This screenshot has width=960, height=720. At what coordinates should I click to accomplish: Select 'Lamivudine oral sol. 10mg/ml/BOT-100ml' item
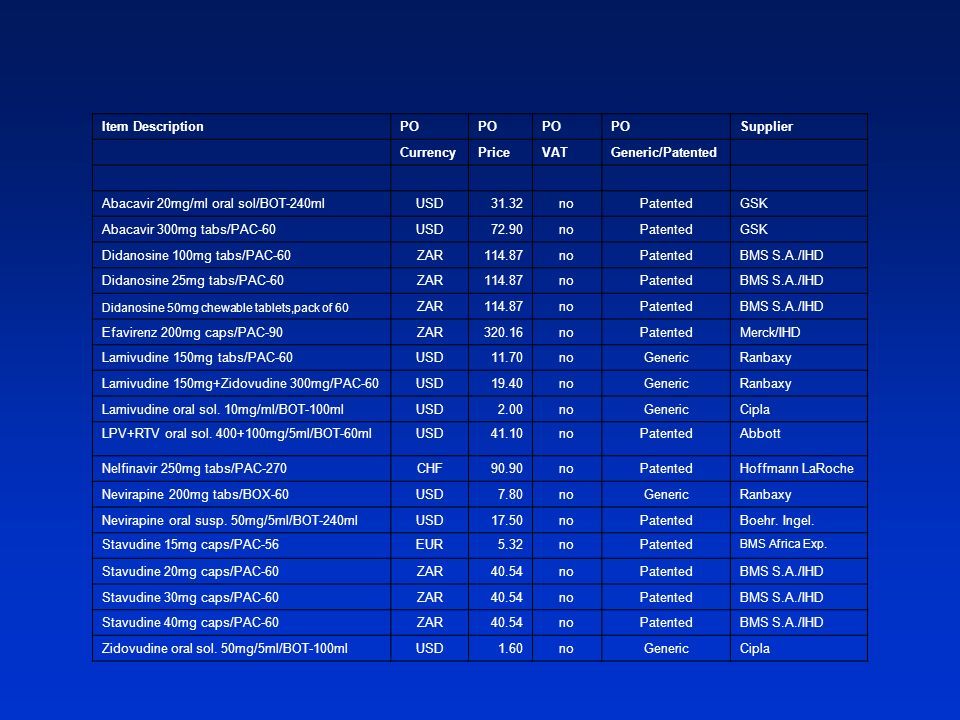point(222,409)
